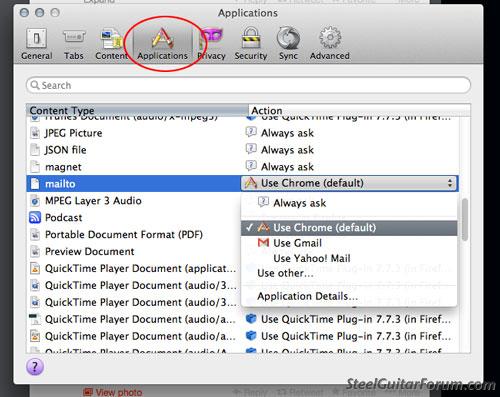The width and height of the screenshot is (500, 397).
Task: Switch to the Tabs preferences pane
Action: click(74, 44)
